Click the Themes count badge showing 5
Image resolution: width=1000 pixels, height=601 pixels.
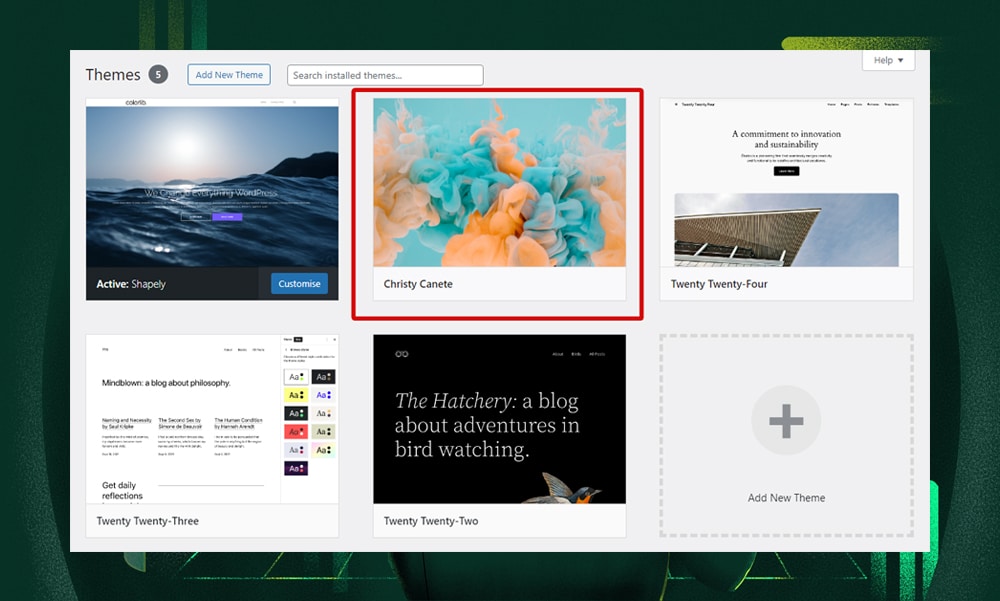tap(160, 74)
